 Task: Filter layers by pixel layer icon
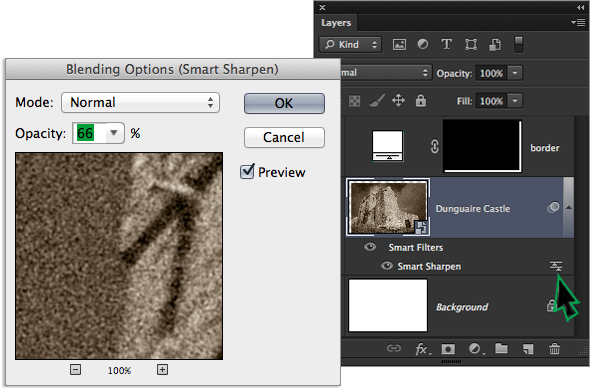399,44
